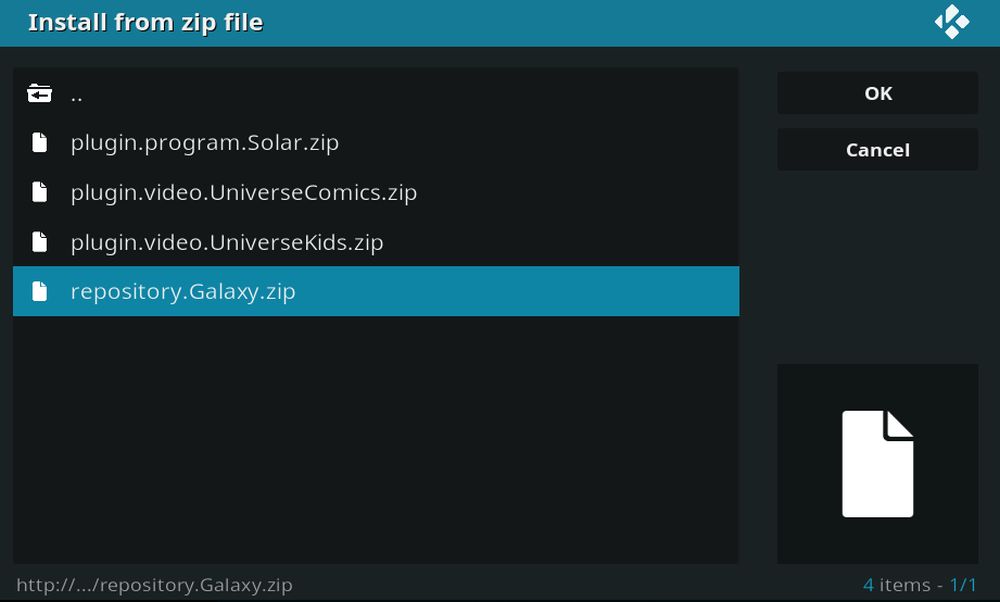The width and height of the screenshot is (1000, 602).
Task: Click the file icon beside plugin.video.UniverseComics.zip
Action: tap(39, 192)
